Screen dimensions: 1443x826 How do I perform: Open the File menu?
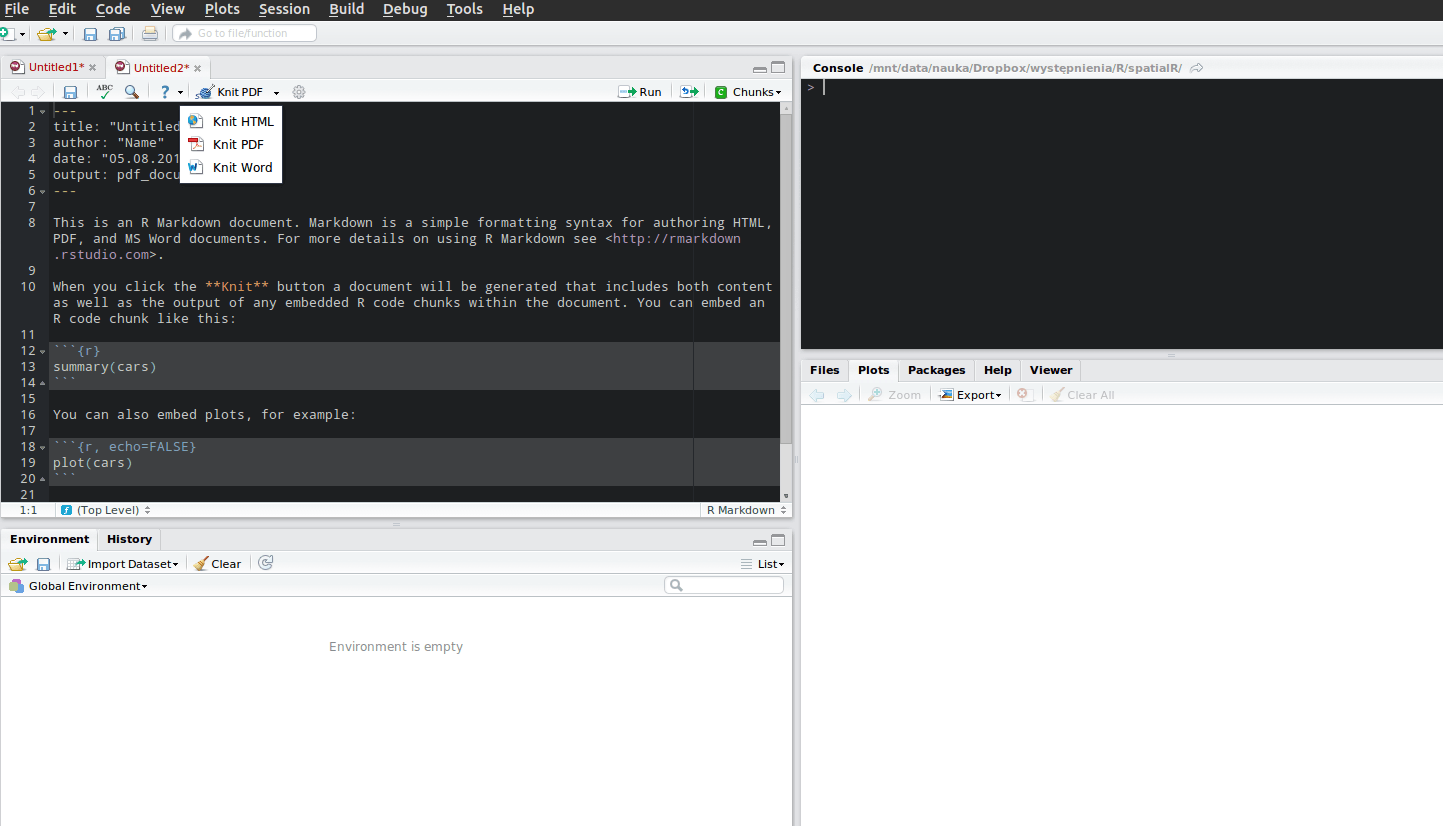17,9
